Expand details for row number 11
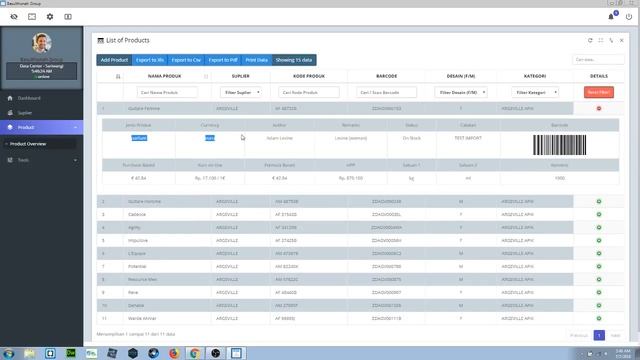Screen dimensions: 640x360 599,318
